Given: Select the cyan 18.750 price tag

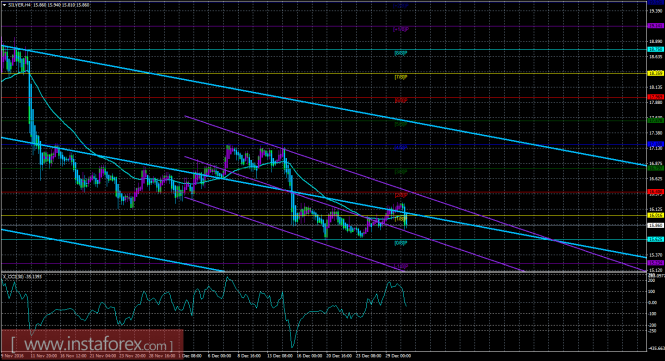Looking at the screenshot, I should click(655, 50).
